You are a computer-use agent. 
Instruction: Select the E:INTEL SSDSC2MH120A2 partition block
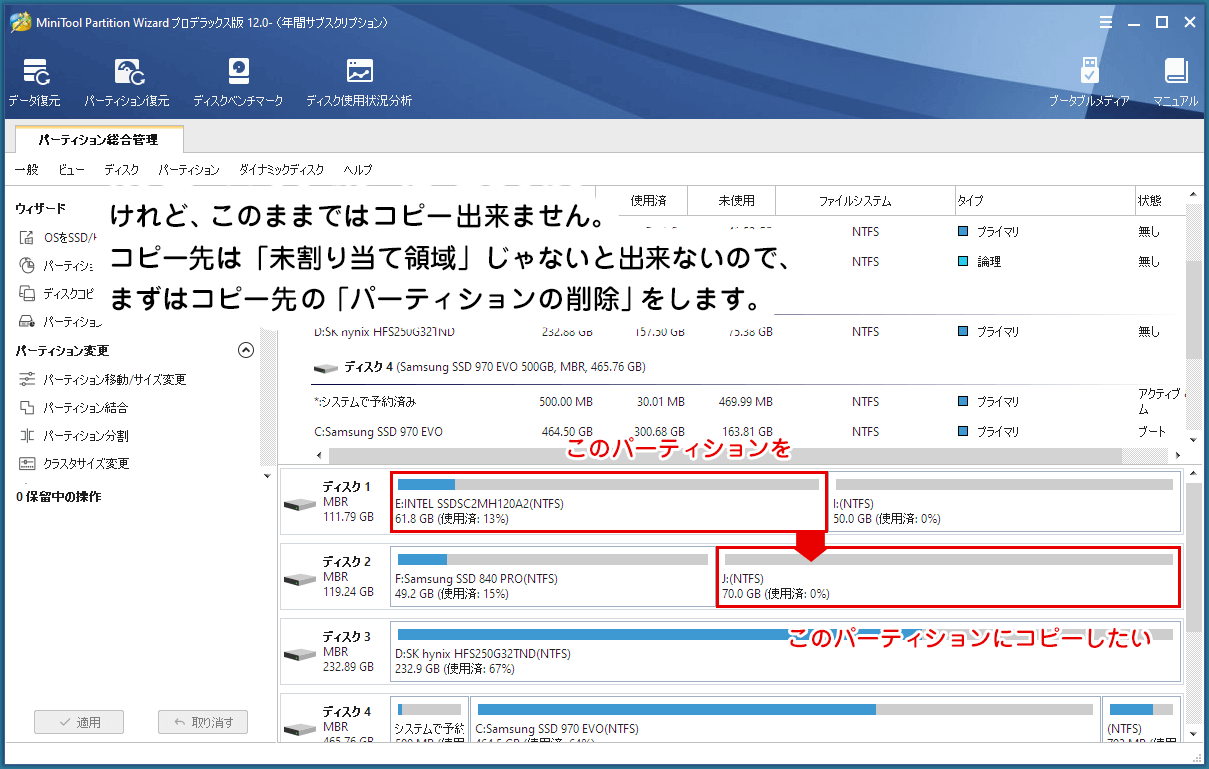tap(608, 502)
